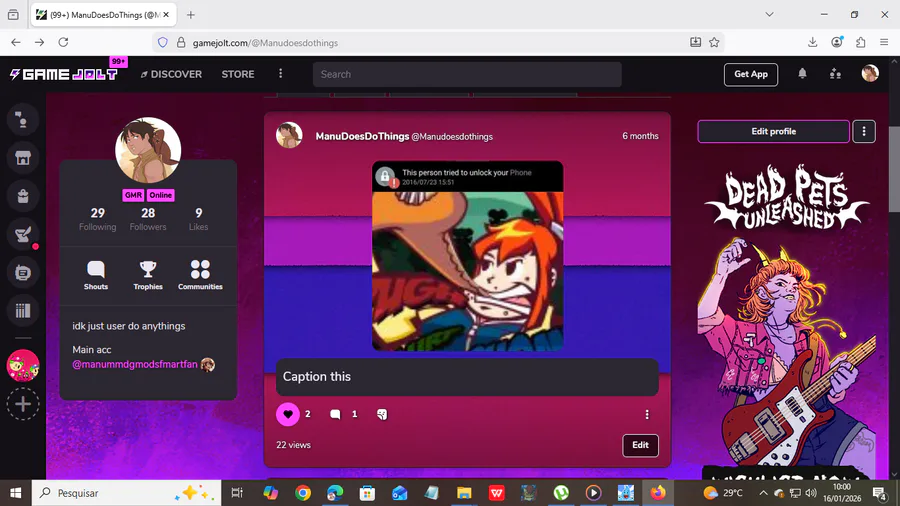Image resolution: width=900 pixels, height=506 pixels.
Task: Open the Firefox downloads panel
Action: tap(812, 42)
